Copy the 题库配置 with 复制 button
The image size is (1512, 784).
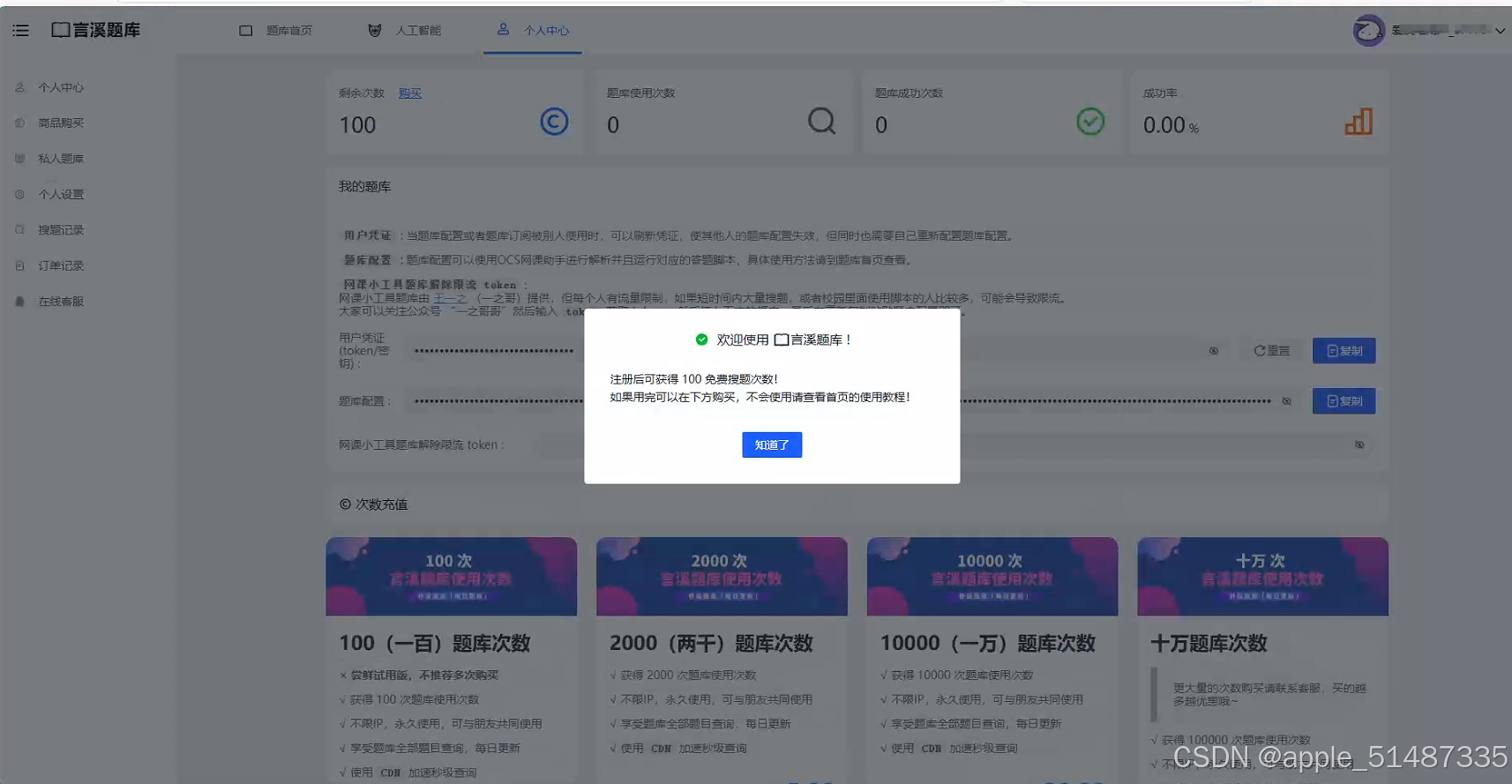1344,401
